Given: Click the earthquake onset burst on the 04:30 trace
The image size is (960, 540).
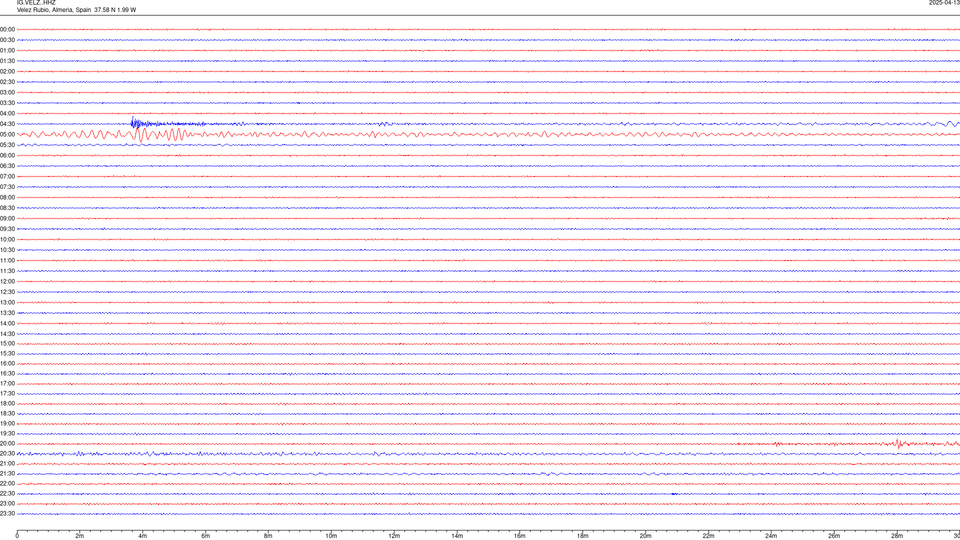Looking at the screenshot, I should click(135, 122).
